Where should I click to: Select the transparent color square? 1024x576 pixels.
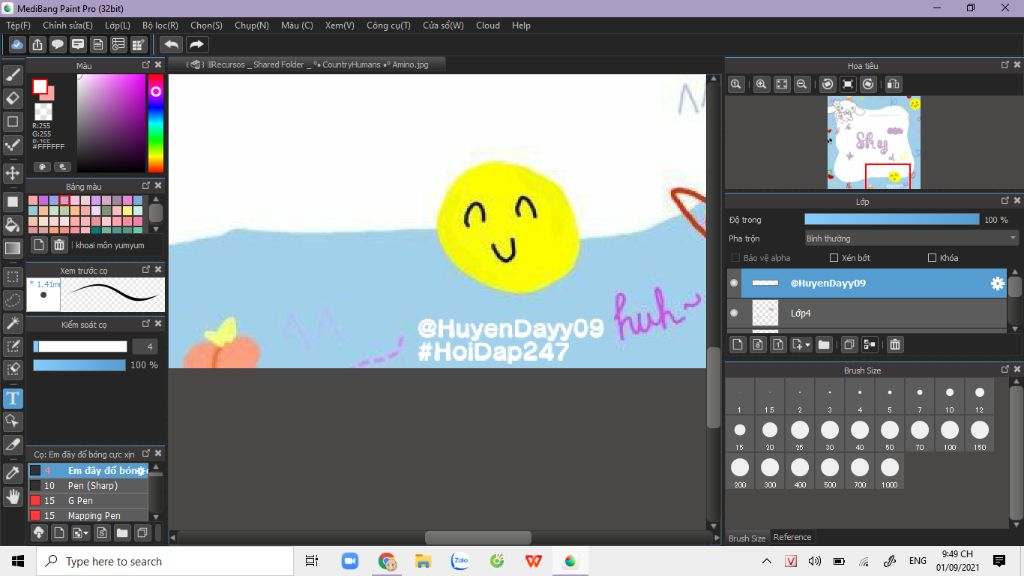click(43, 111)
